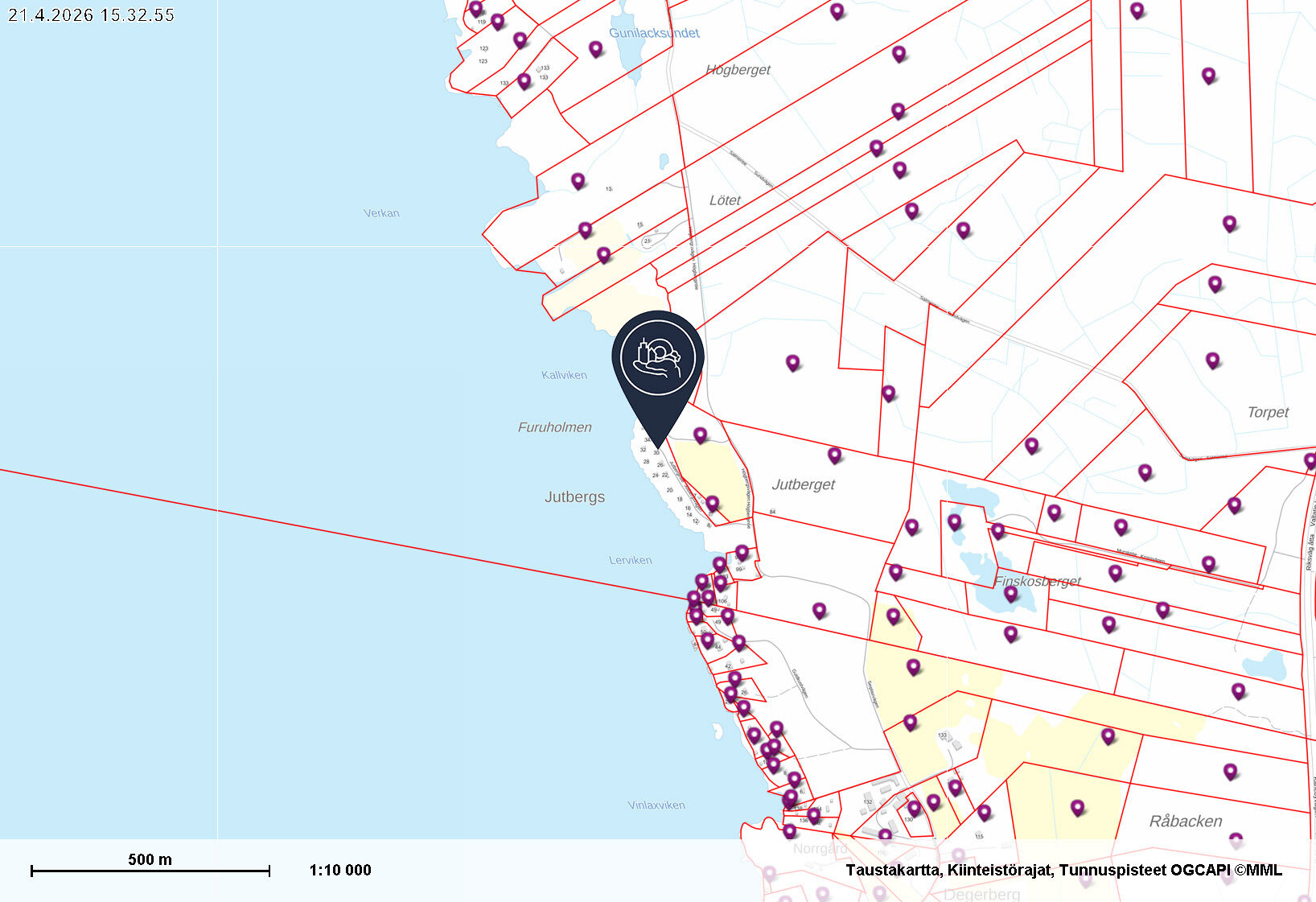Click the 500 m scale bar
Image resolution: width=1316 pixels, height=902 pixels.
(150, 870)
